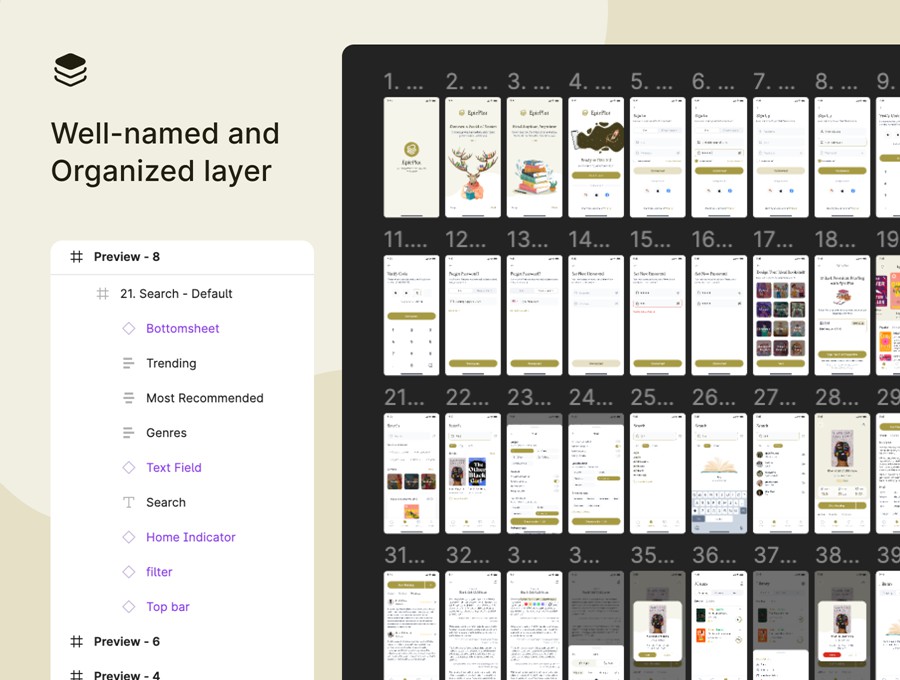Screen dimensions: 900x680
Task: Click the component icon next to filter
Action: pos(129,572)
